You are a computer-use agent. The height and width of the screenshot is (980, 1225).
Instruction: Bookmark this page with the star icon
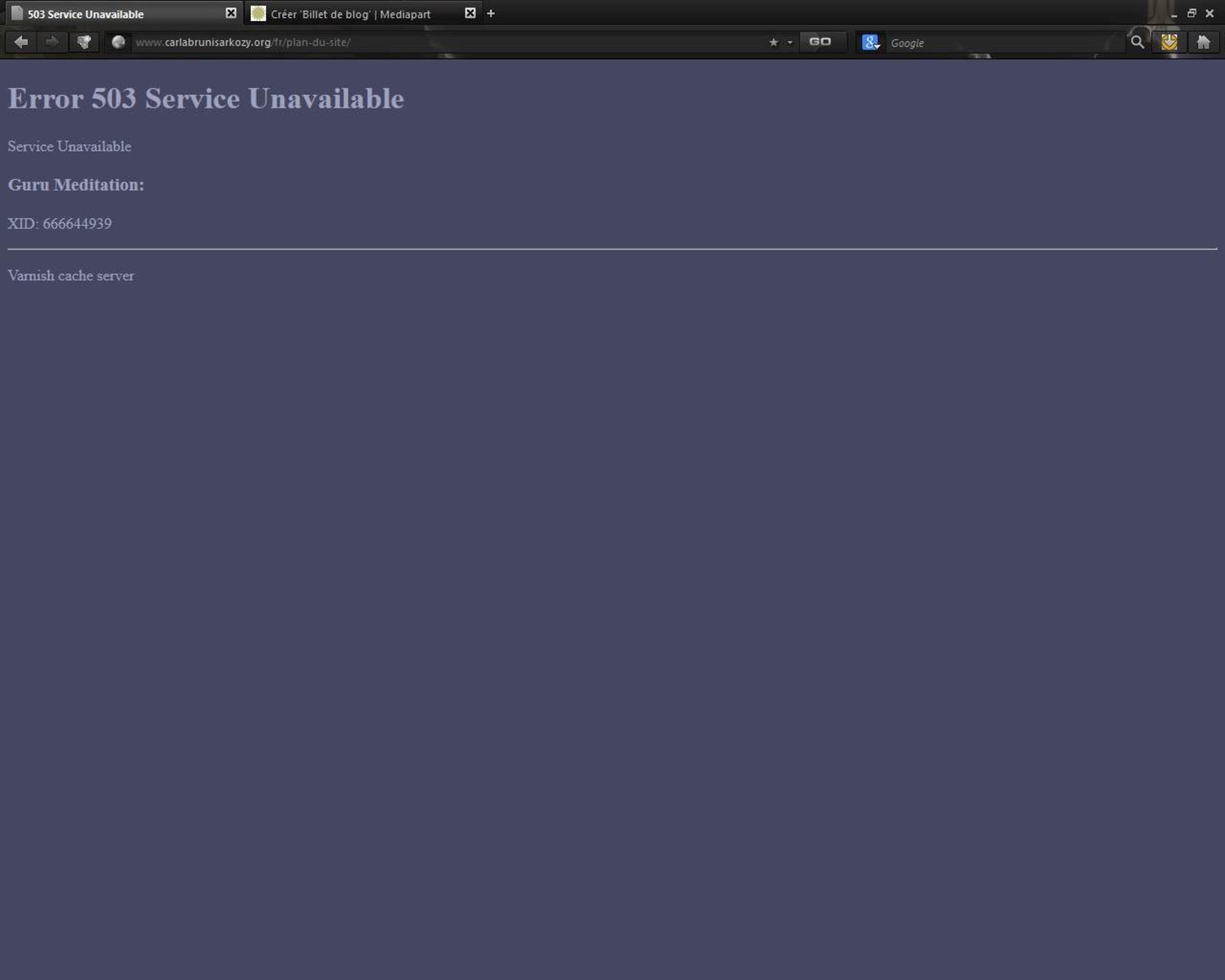(x=773, y=42)
